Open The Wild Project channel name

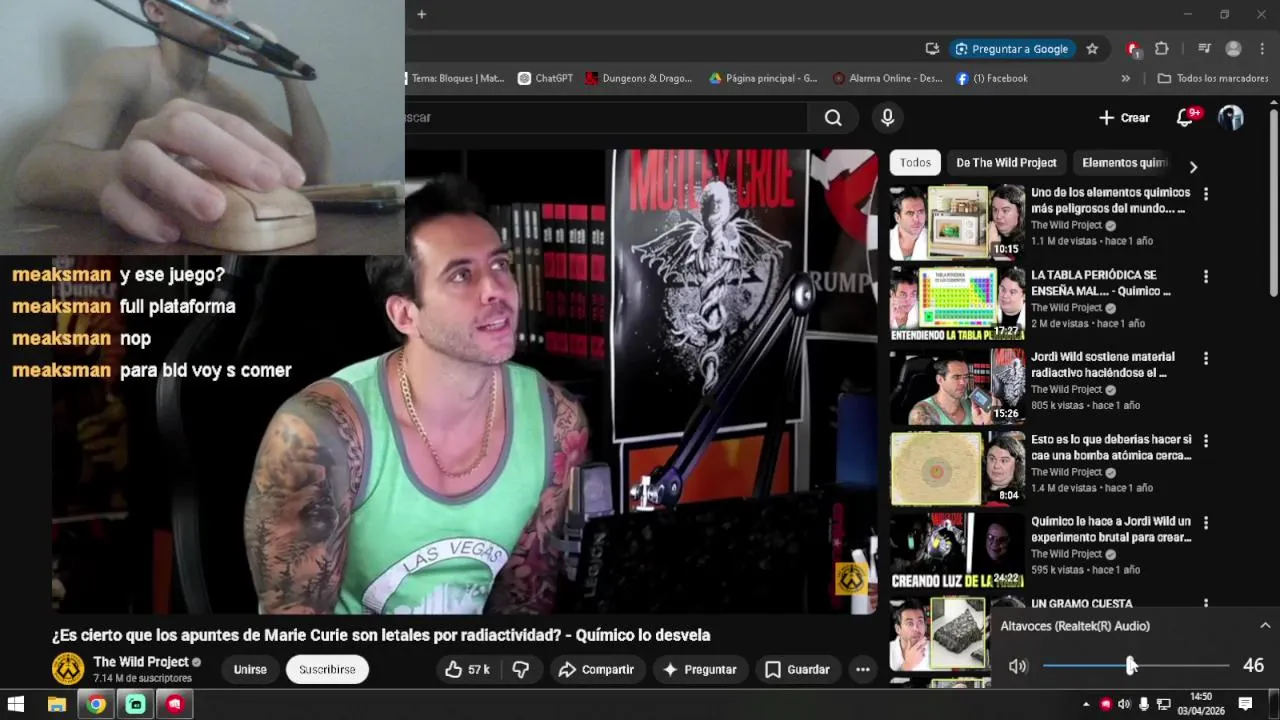141,662
